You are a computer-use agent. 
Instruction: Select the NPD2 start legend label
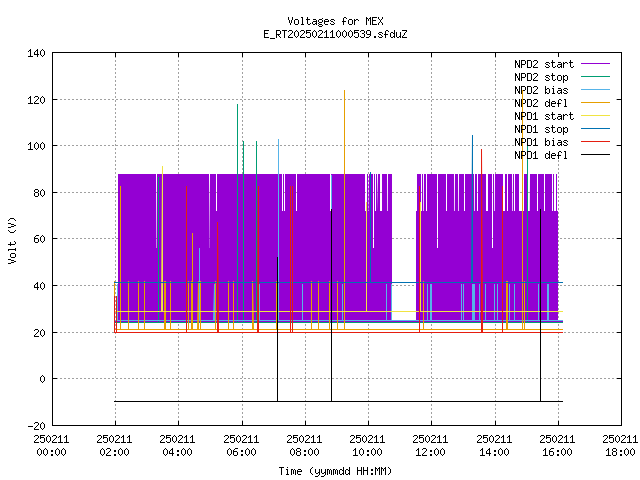coord(544,64)
